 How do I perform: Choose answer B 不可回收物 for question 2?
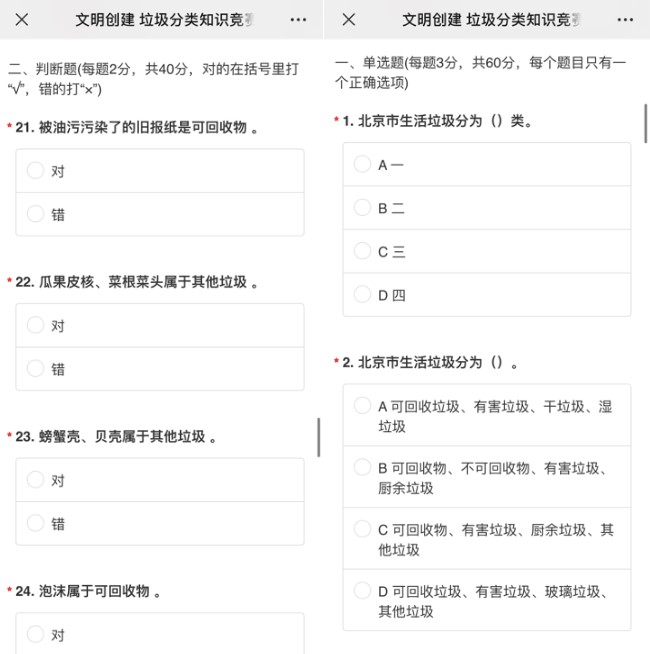tap(362, 467)
